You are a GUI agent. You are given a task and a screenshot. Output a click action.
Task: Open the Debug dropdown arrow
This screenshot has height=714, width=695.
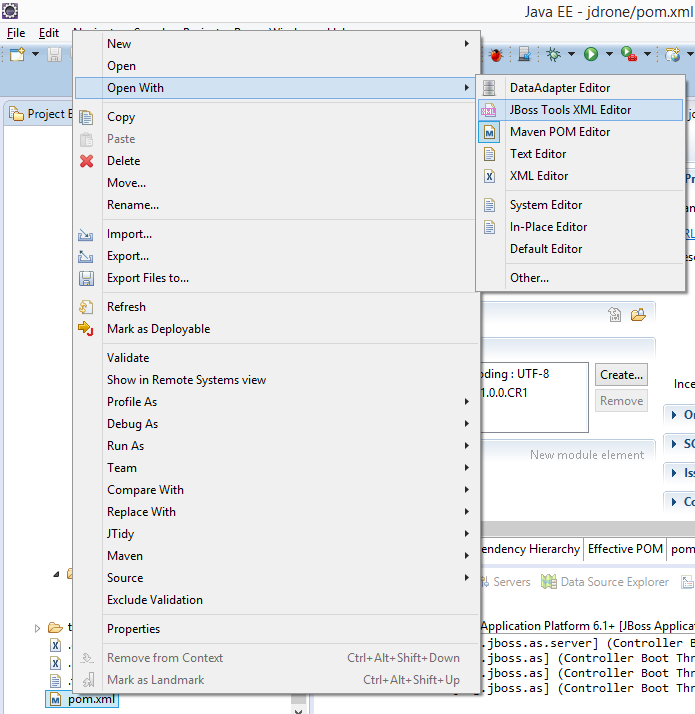571,54
